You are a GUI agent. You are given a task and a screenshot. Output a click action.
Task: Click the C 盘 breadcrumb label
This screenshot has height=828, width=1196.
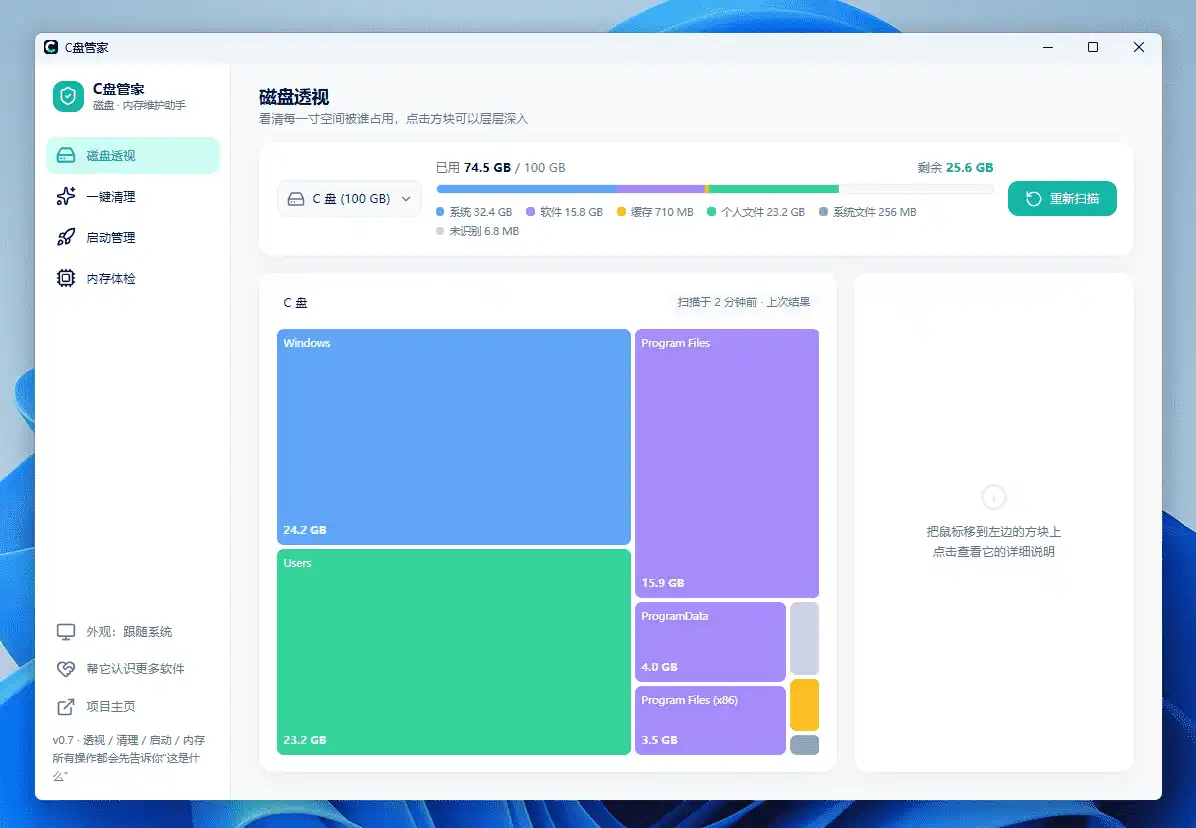pos(295,303)
